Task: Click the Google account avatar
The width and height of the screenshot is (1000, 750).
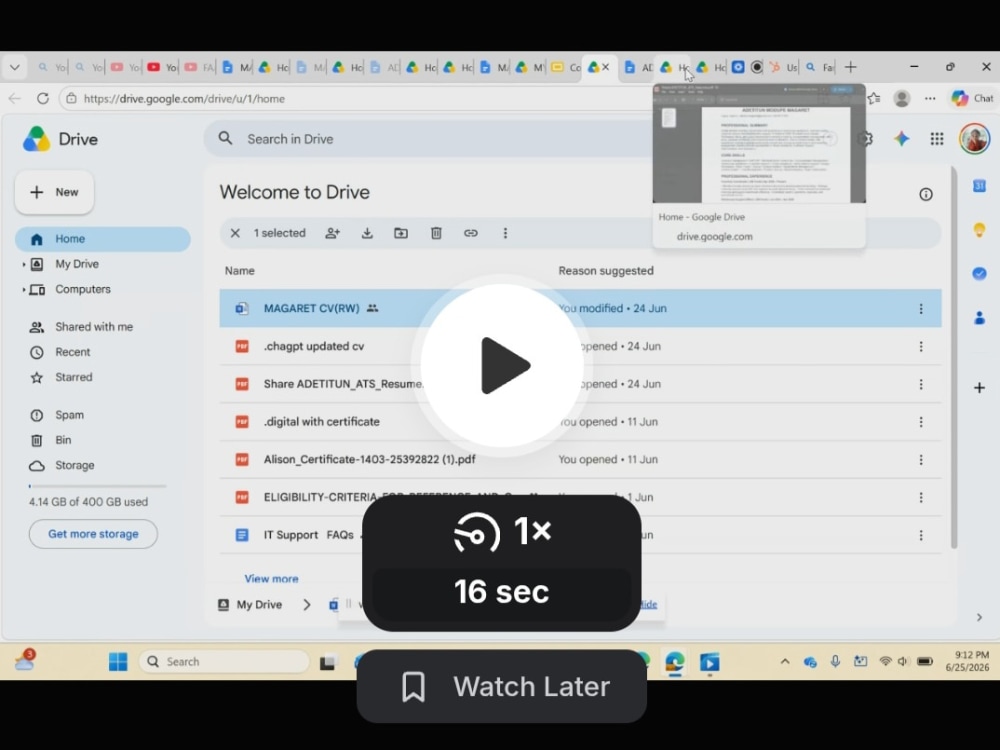Action: point(974,139)
